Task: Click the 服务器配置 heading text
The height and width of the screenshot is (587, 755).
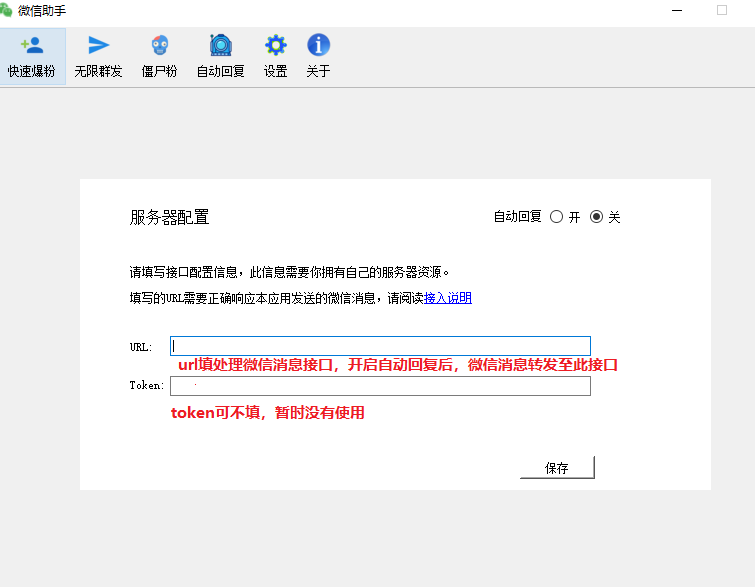Action: [x=169, y=217]
